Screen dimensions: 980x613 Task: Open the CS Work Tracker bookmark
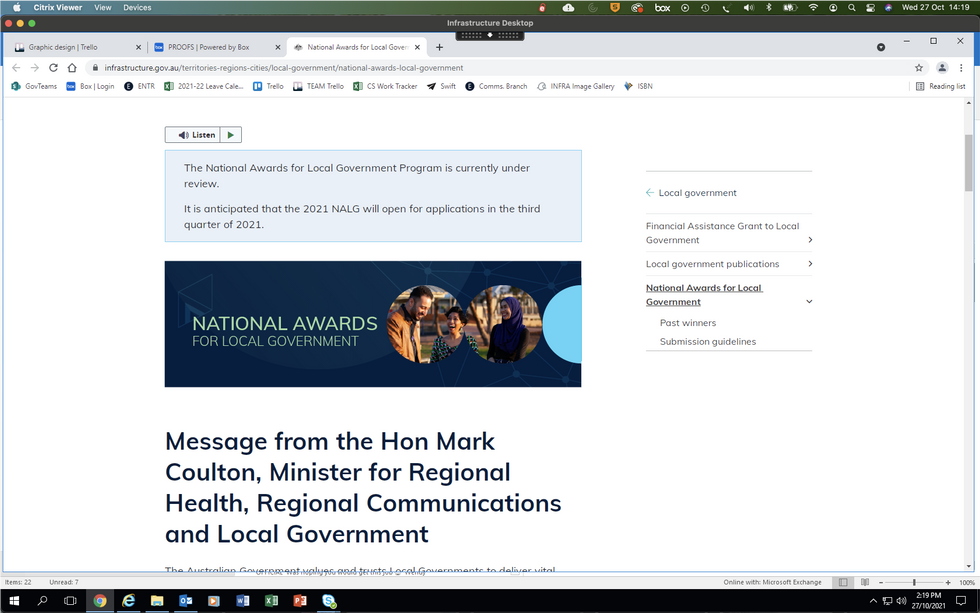click(385, 86)
